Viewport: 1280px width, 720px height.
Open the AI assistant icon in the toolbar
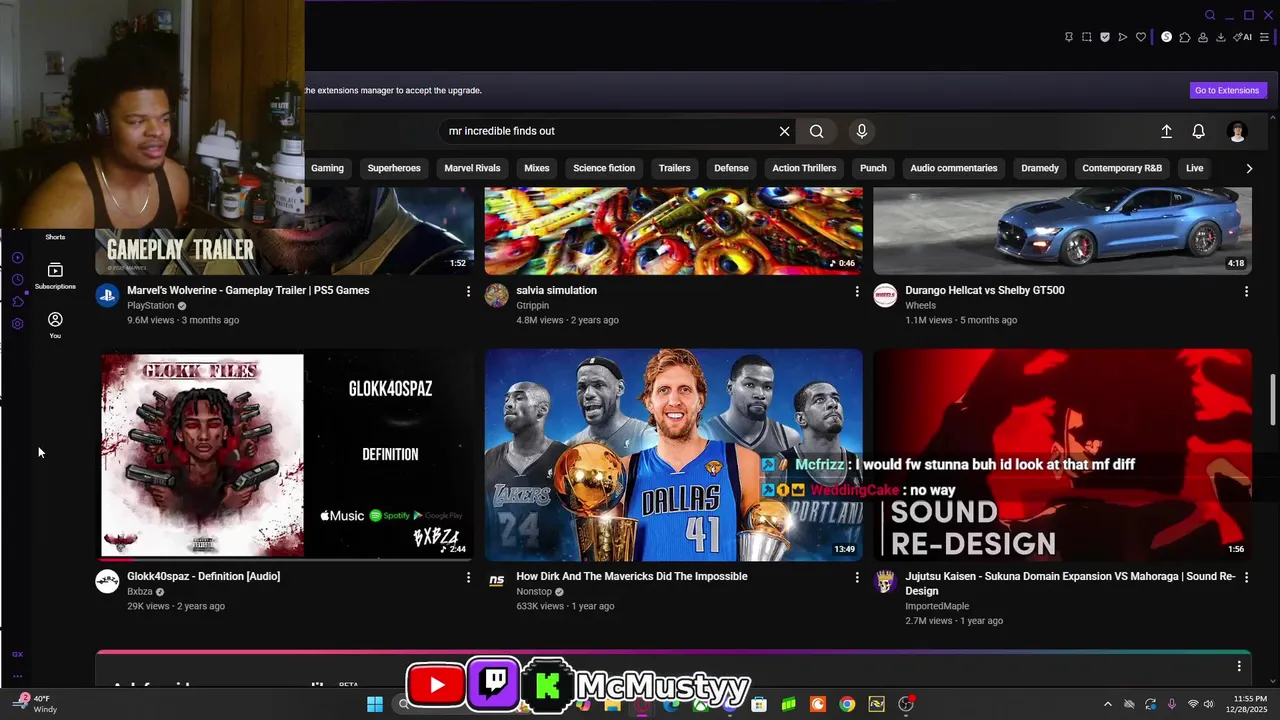click(1243, 37)
